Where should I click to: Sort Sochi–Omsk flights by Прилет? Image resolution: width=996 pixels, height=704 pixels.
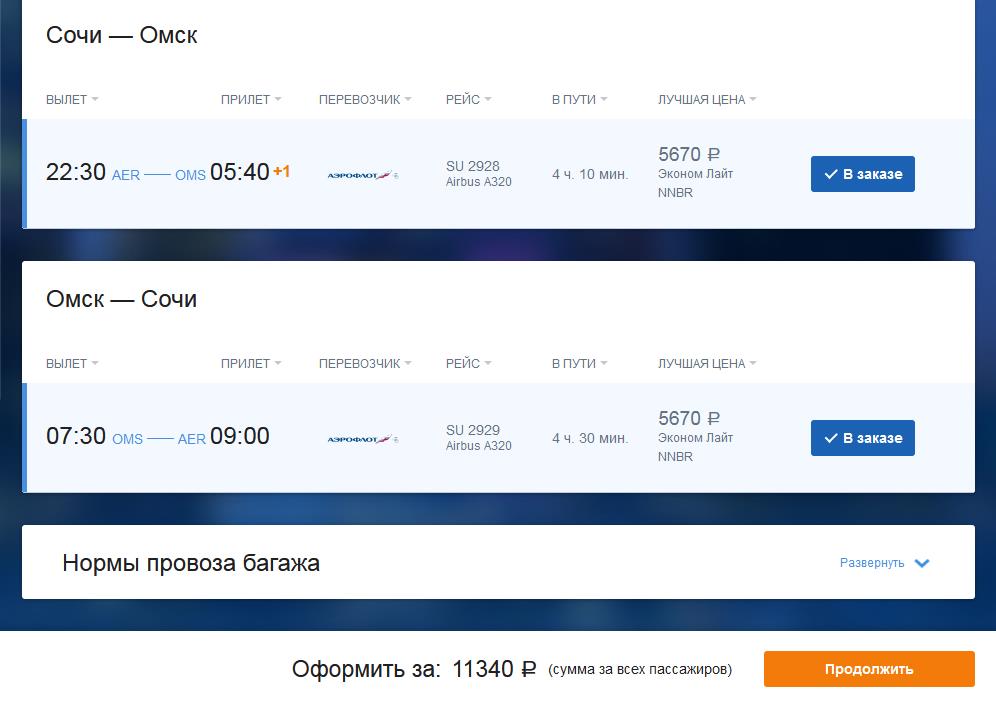[251, 100]
